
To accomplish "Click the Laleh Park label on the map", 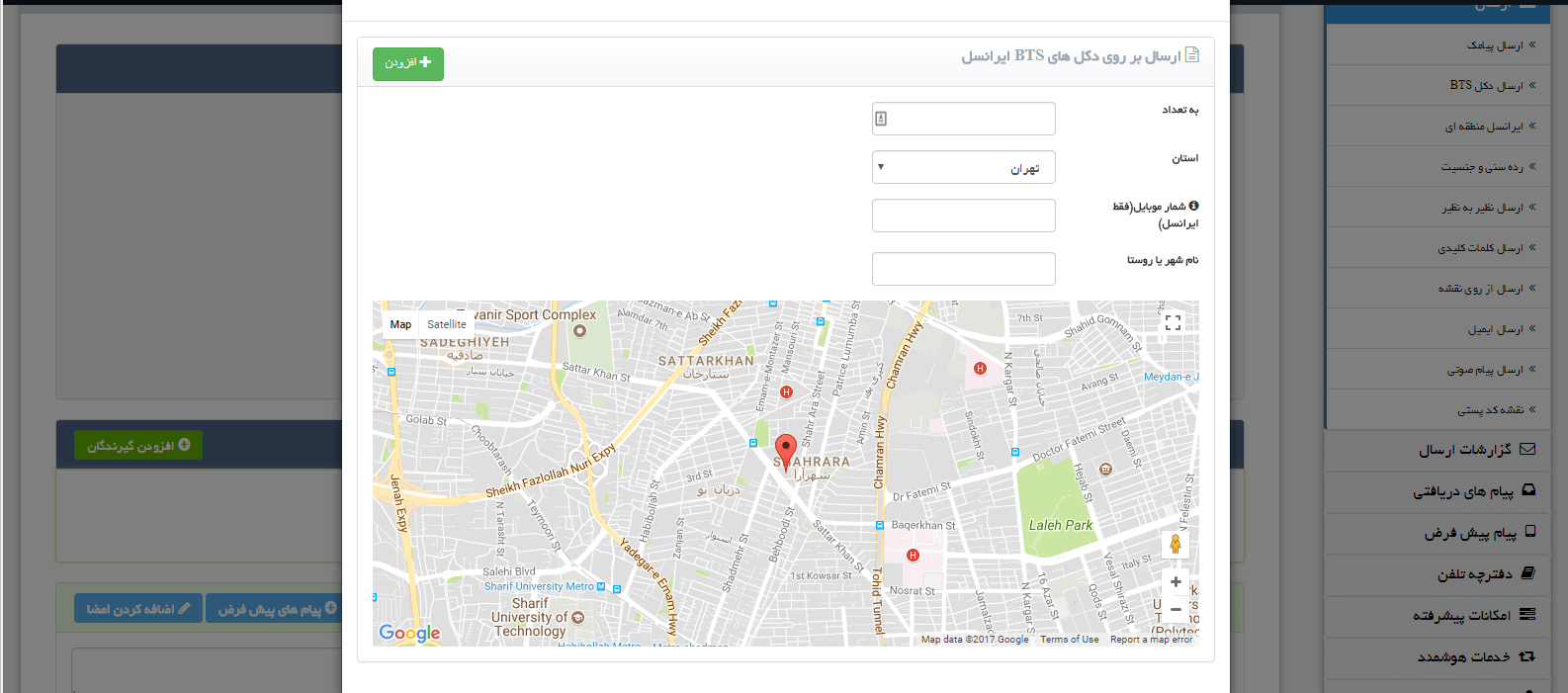I will (x=1061, y=525).
